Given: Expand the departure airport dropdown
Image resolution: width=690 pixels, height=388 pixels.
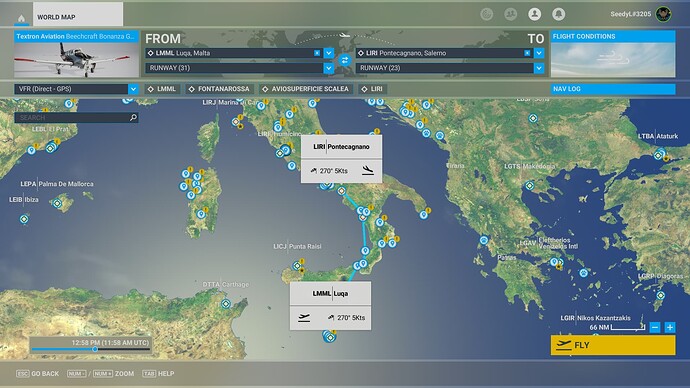Looking at the screenshot, I should click(329, 53).
